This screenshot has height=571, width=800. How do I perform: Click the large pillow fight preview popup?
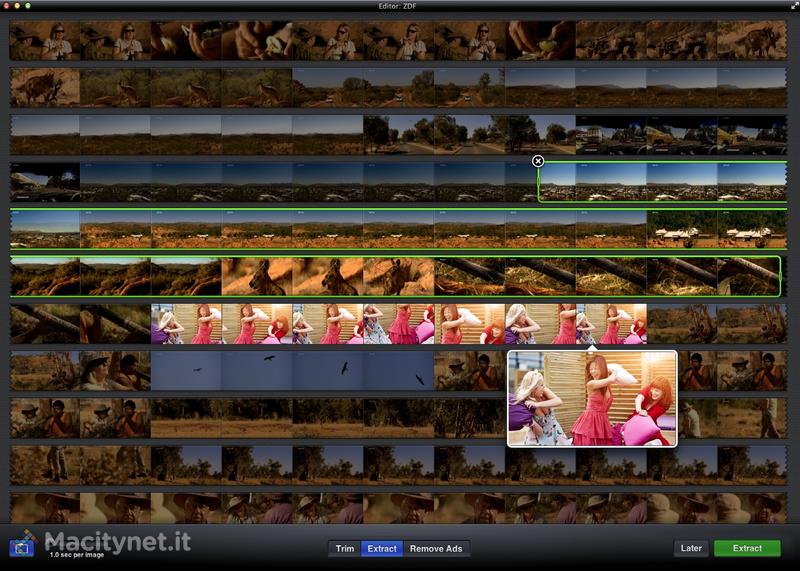pos(592,399)
